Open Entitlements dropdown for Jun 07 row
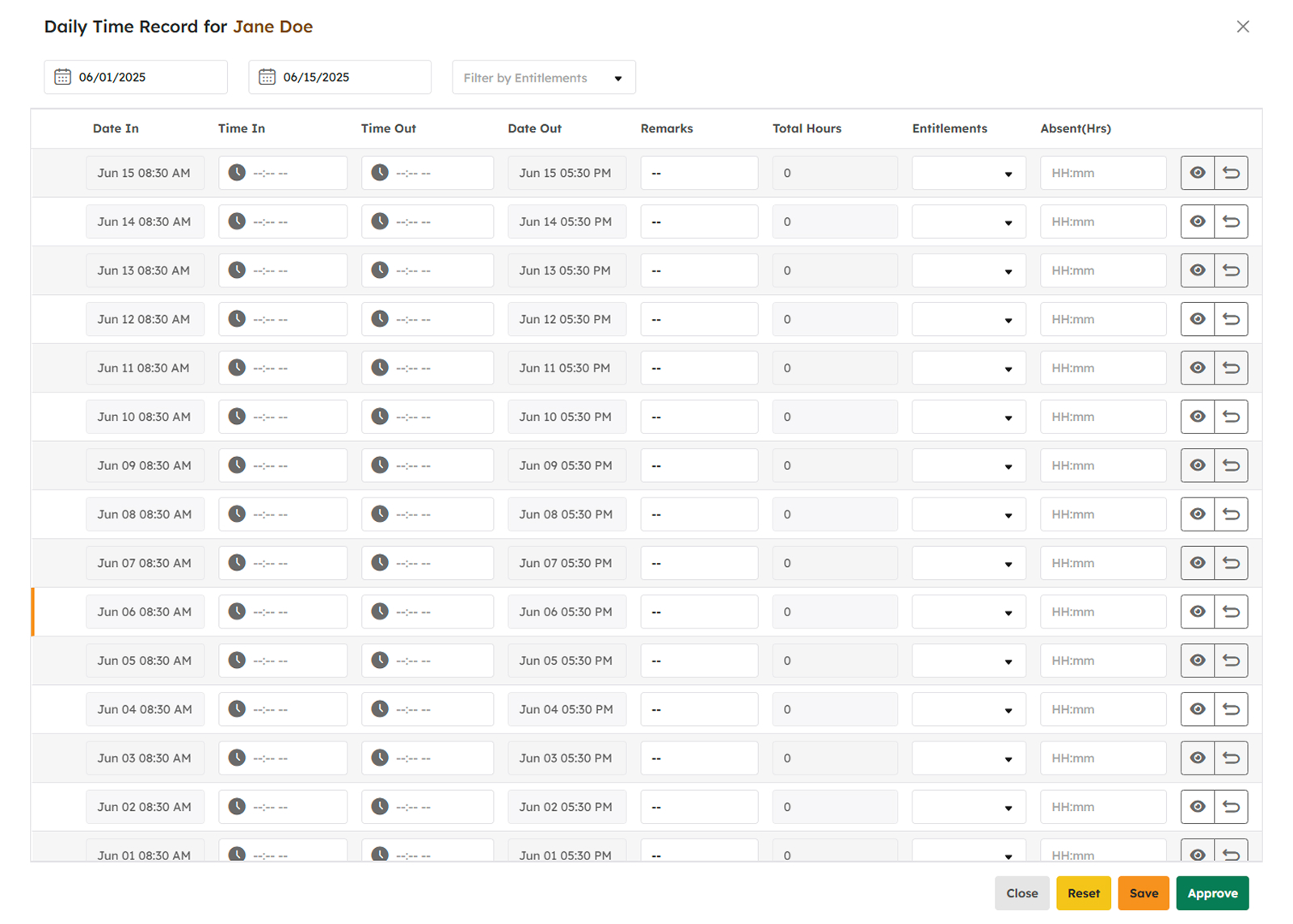 point(969,563)
